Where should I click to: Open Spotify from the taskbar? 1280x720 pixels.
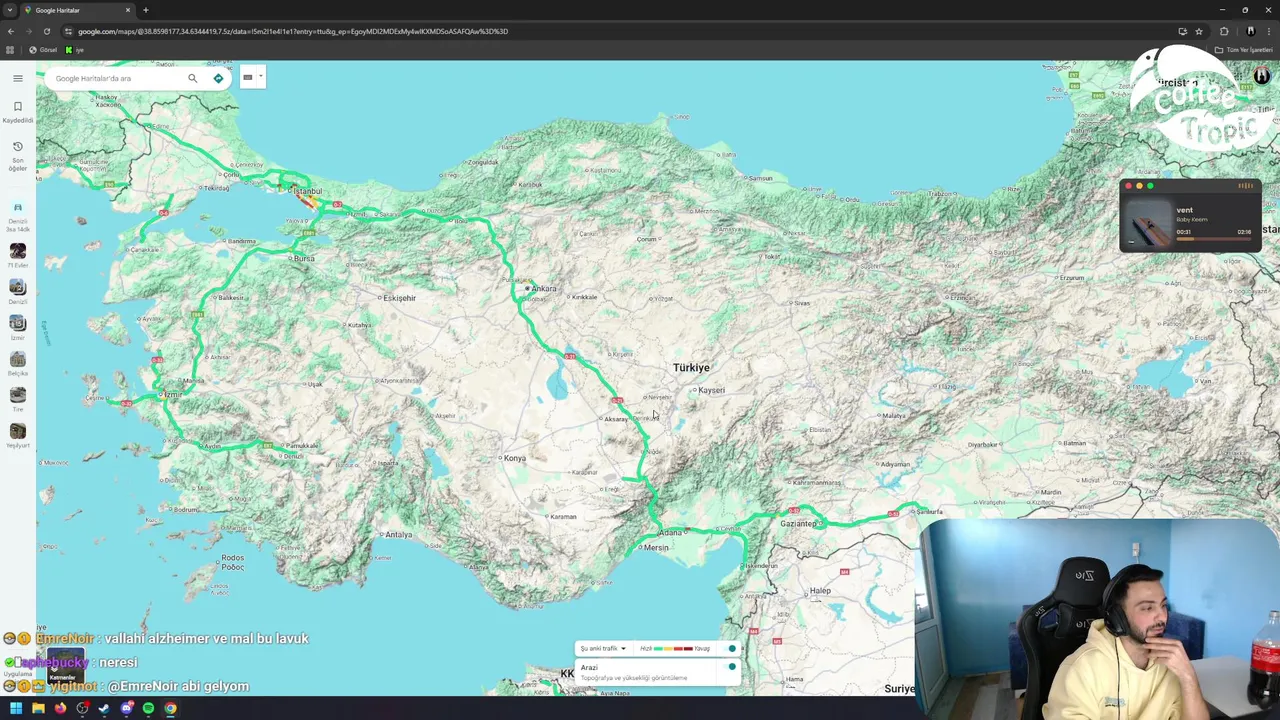pyautogui.click(x=148, y=708)
